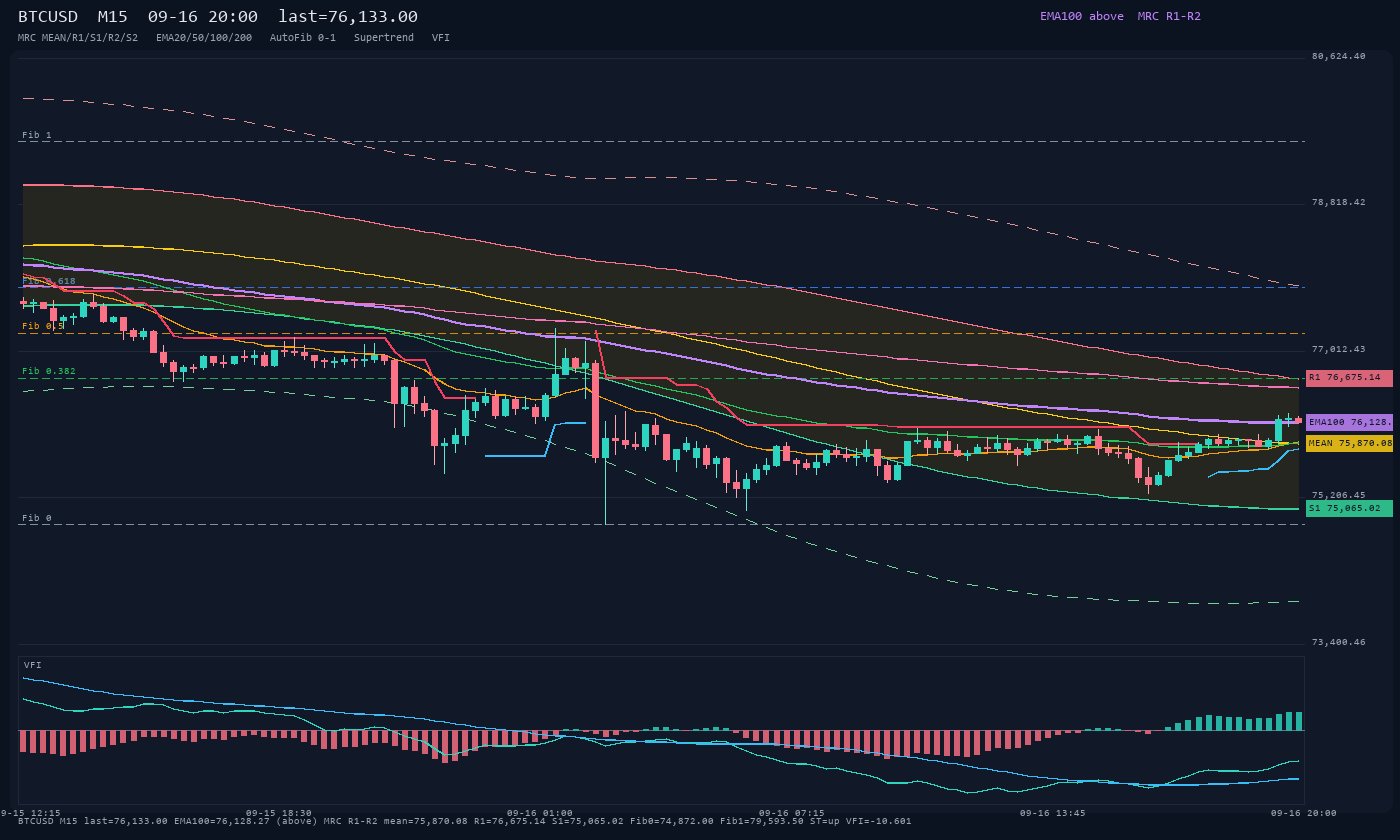Screen dimensions: 1400x840
Task: Select Fib1=79,593.50 in the bottom status line
Action: click(x=762, y=821)
